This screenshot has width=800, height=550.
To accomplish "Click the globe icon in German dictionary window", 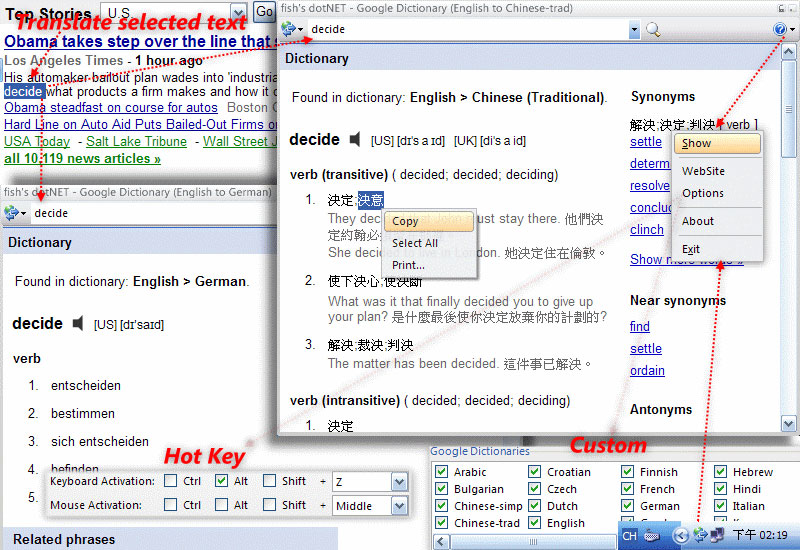I will (11, 213).
